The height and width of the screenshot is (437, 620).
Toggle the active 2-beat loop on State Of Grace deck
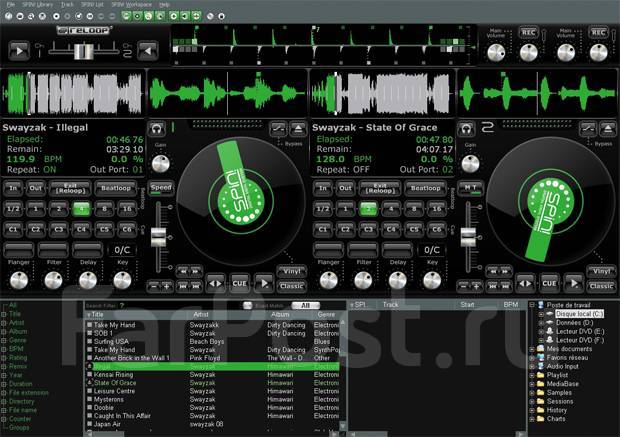pyautogui.click(x=368, y=208)
